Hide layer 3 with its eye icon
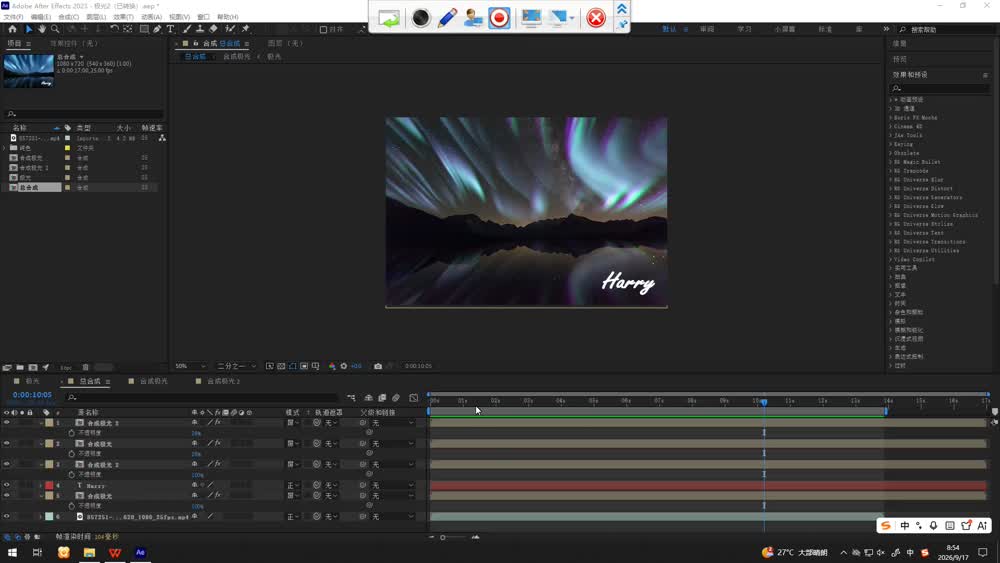Viewport: 1000px width, 563px height. coord(6,464)
